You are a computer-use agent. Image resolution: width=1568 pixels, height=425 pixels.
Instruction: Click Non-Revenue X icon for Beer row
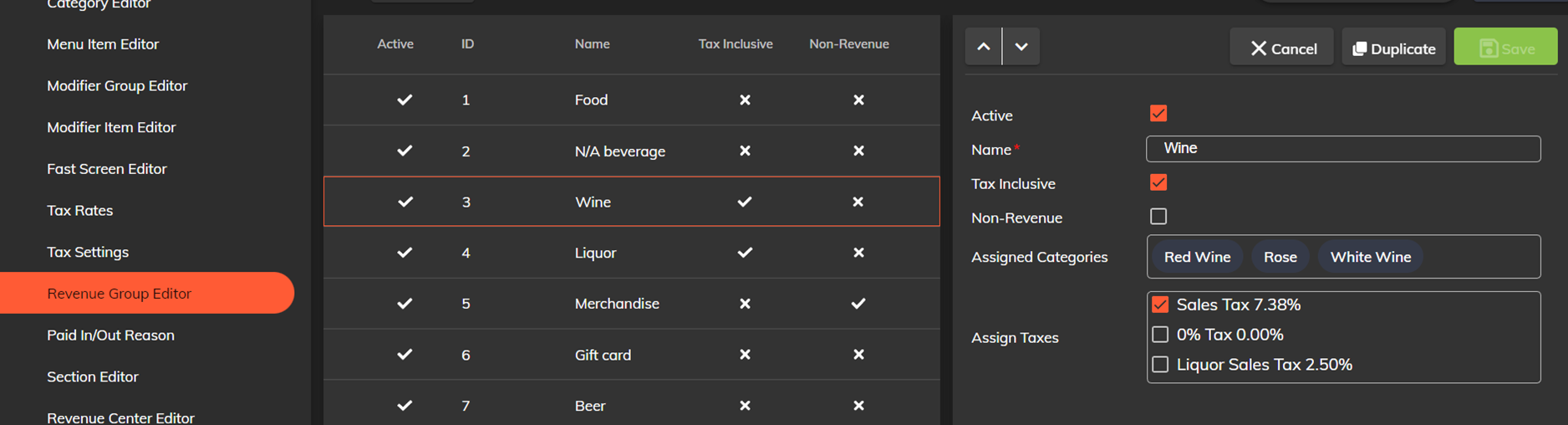(858, 406)
